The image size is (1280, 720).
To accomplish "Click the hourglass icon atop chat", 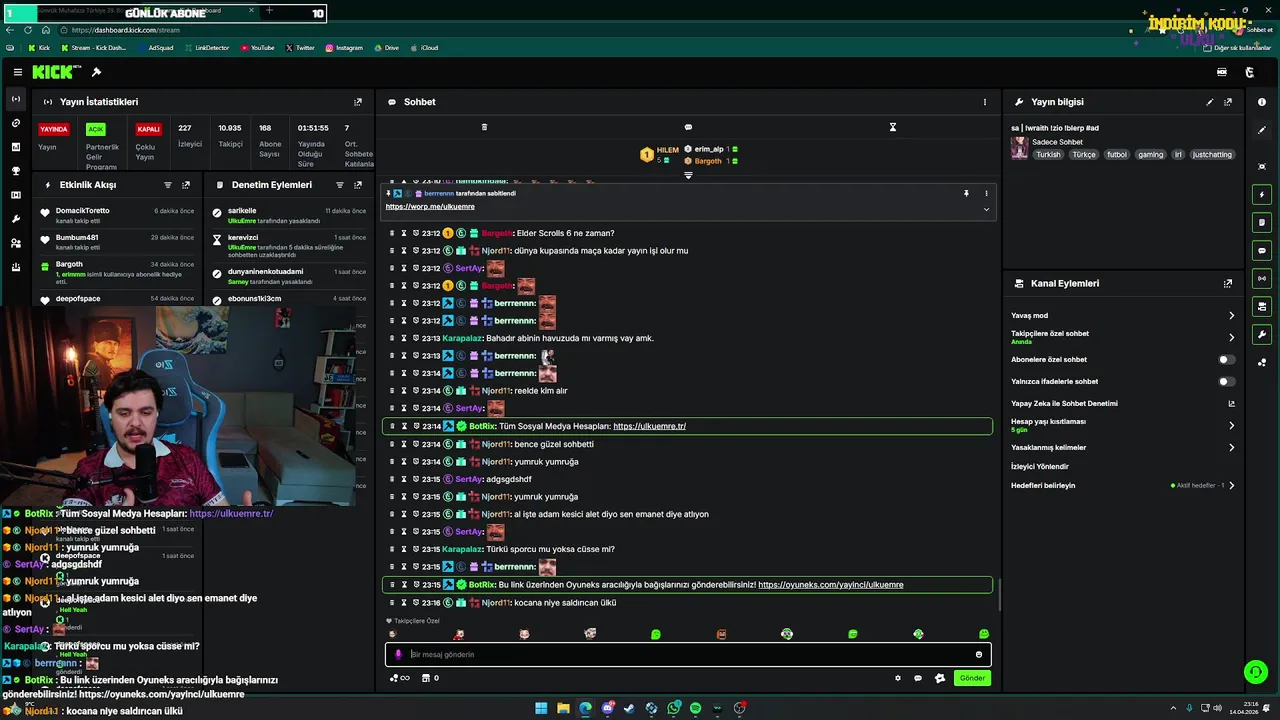I will (893, 127).
